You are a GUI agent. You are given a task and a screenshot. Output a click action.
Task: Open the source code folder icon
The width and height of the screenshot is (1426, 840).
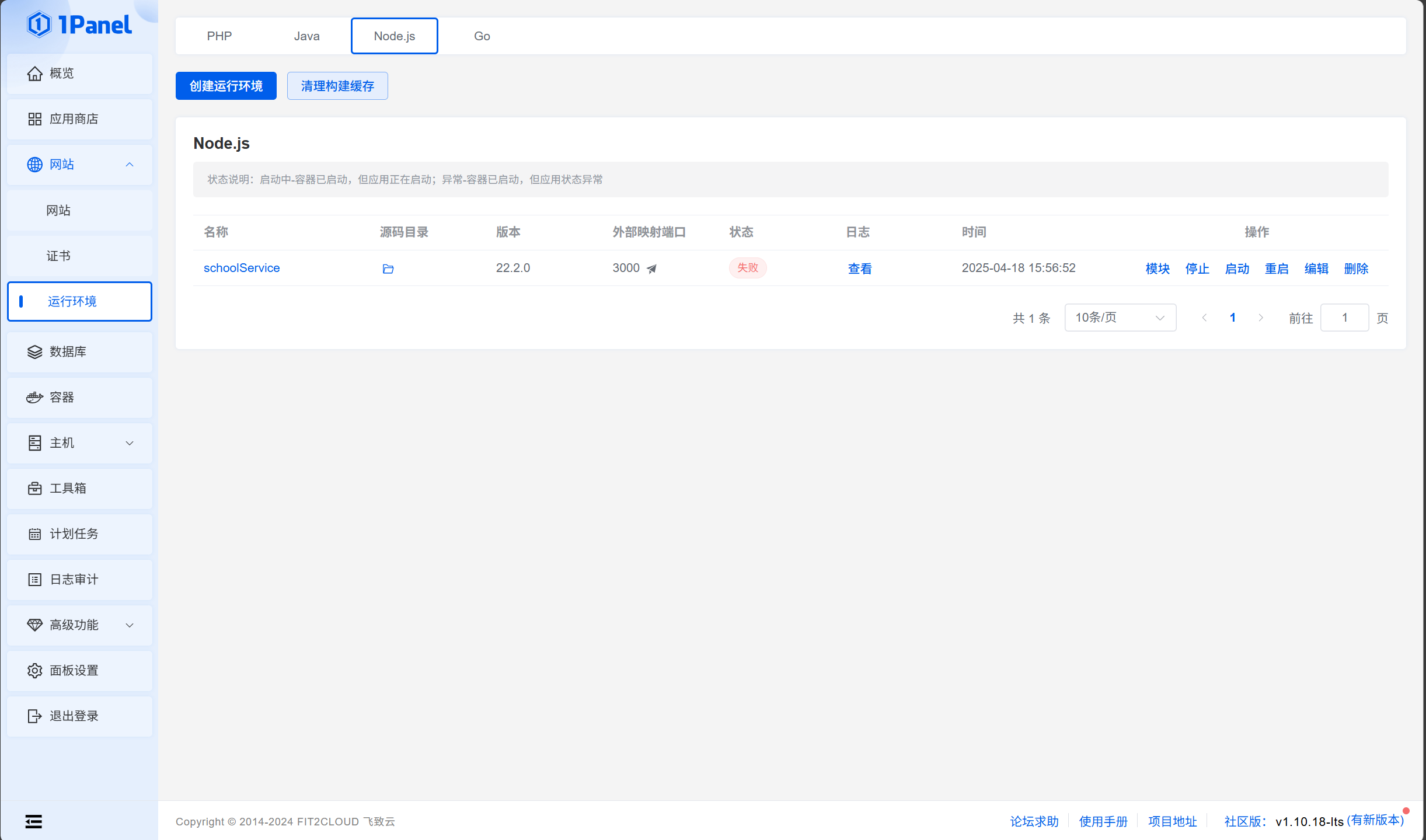click(x=388, y=269)
